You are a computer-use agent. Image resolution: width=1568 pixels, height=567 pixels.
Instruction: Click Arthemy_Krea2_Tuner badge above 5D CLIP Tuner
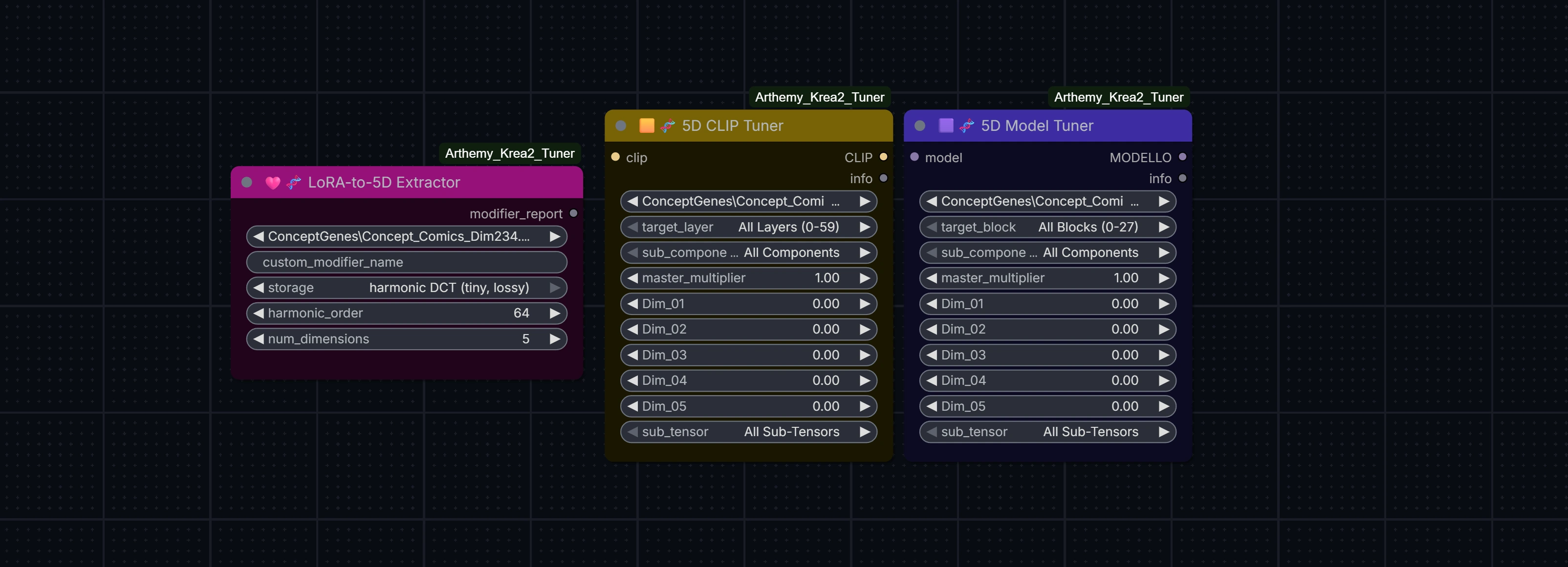pyautogui.click(x=819, y=97)
